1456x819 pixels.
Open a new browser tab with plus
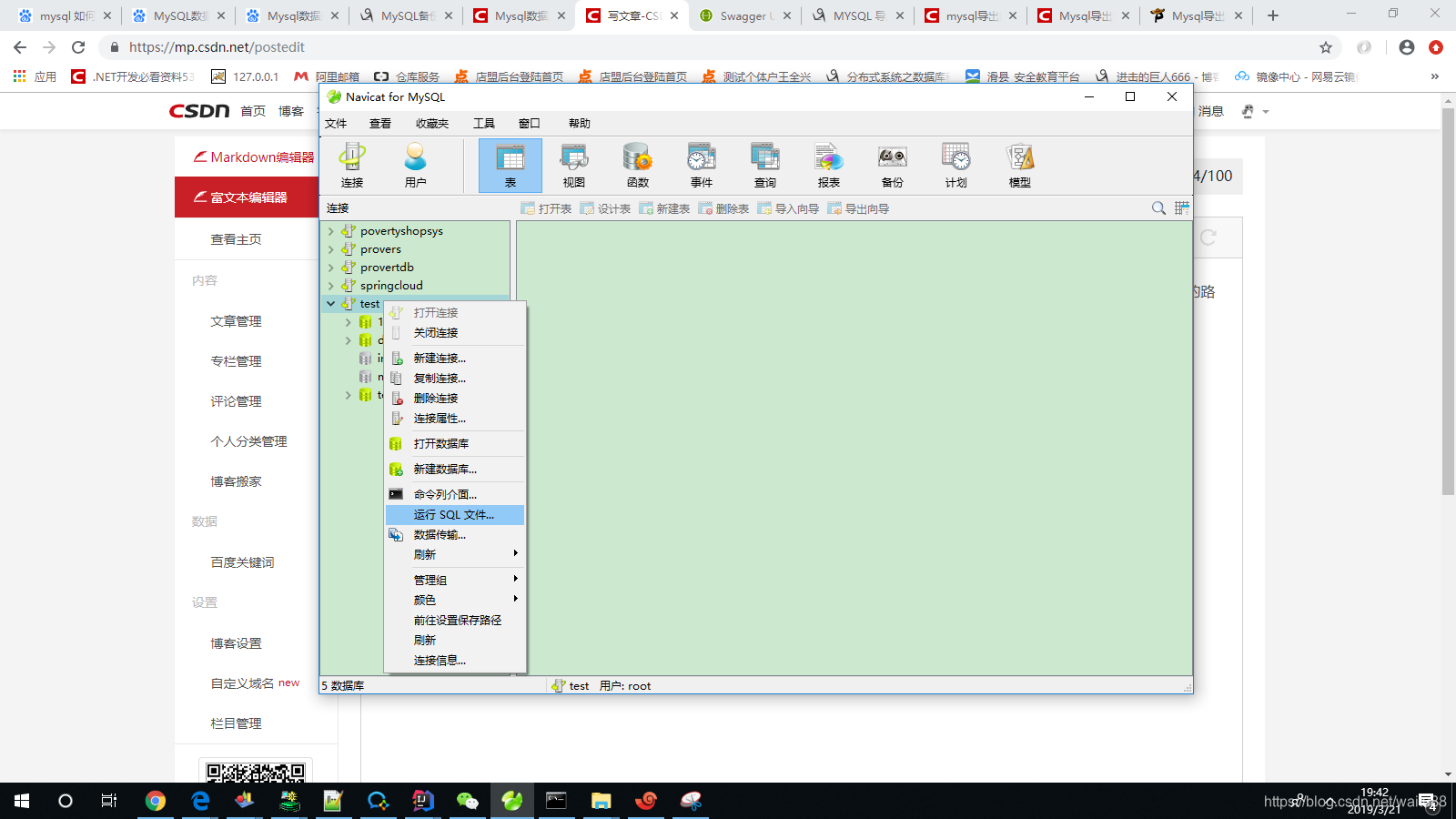click(x=1273, y=15)
